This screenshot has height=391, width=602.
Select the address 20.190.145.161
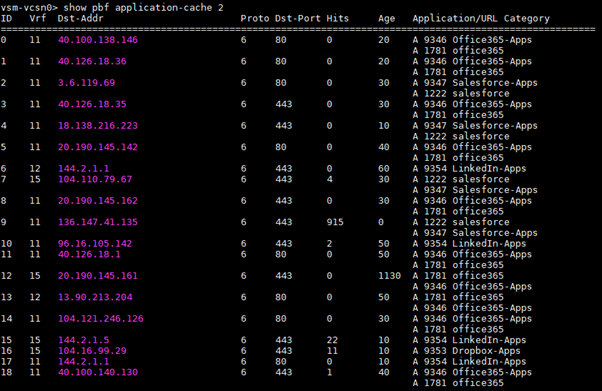pyautogui.click(x=98, y=276)
